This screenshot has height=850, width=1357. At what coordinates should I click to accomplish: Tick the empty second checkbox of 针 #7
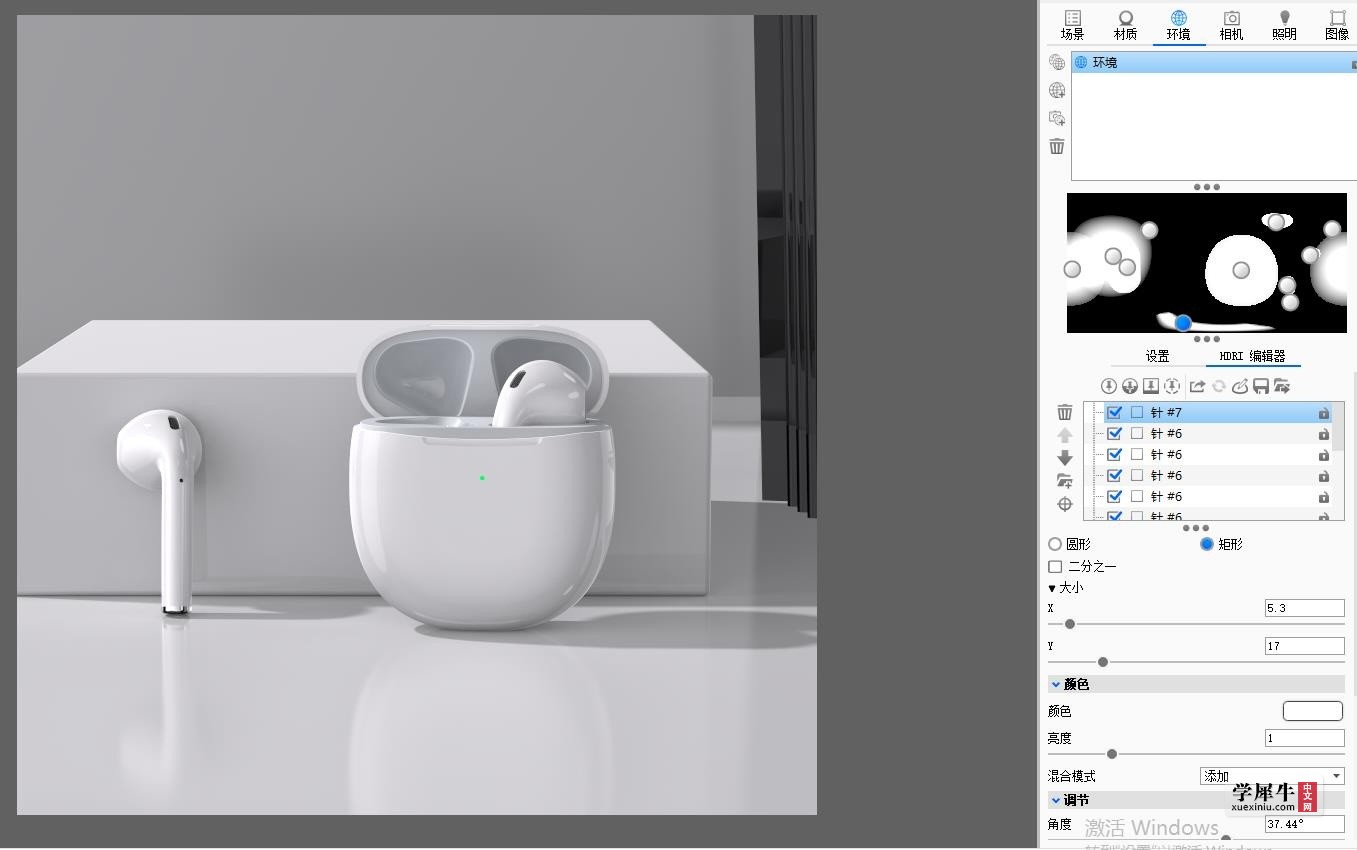click(x=1137, y=412)
